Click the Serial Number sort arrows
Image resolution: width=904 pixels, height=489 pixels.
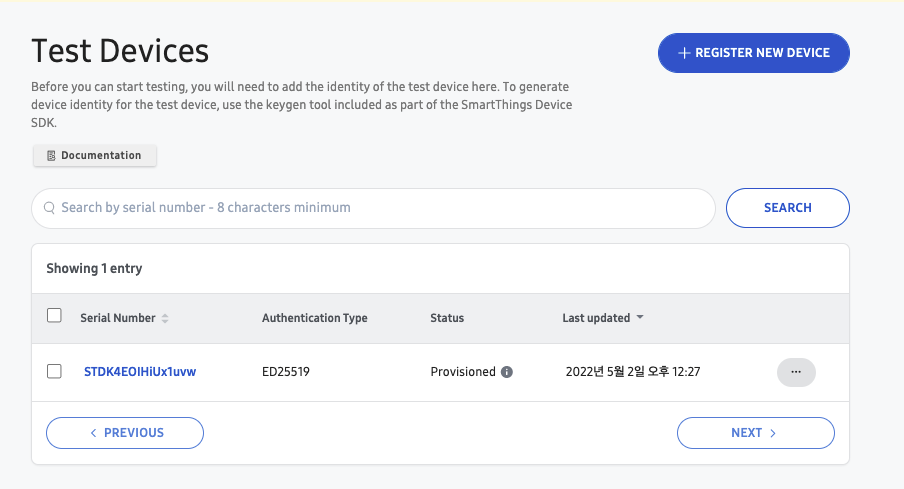click(x=165, y=318)
